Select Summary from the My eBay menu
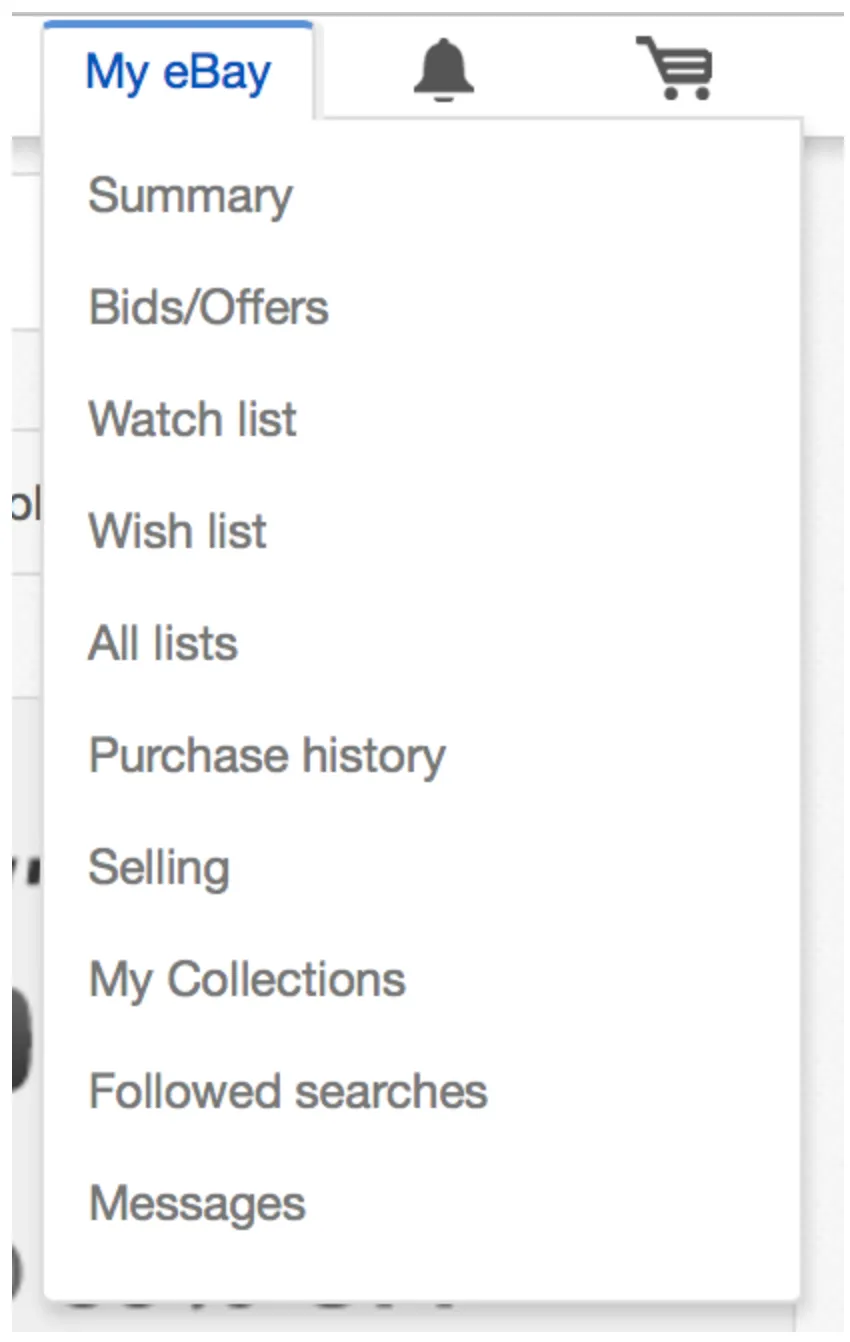The image size is (850, 1342). (x=190, y=195)
